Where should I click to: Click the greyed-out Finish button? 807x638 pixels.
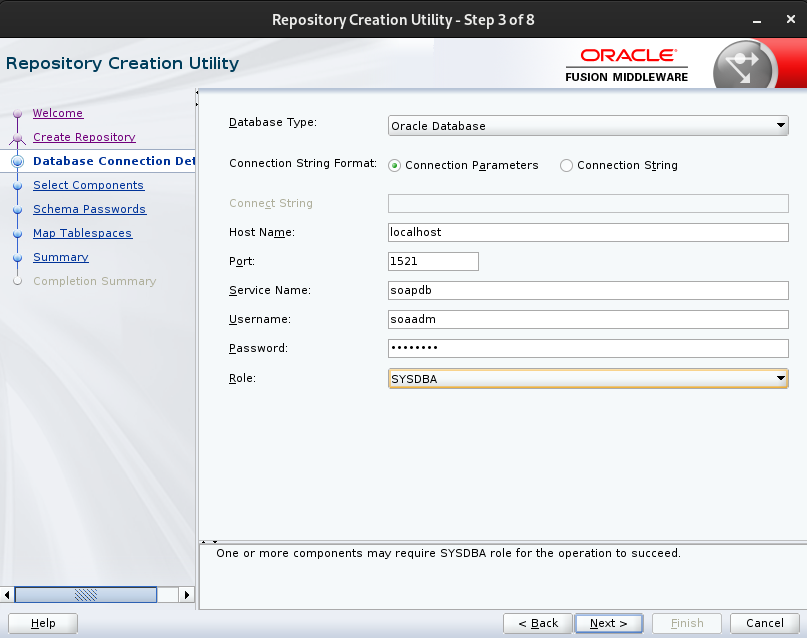tap(687, 623)
